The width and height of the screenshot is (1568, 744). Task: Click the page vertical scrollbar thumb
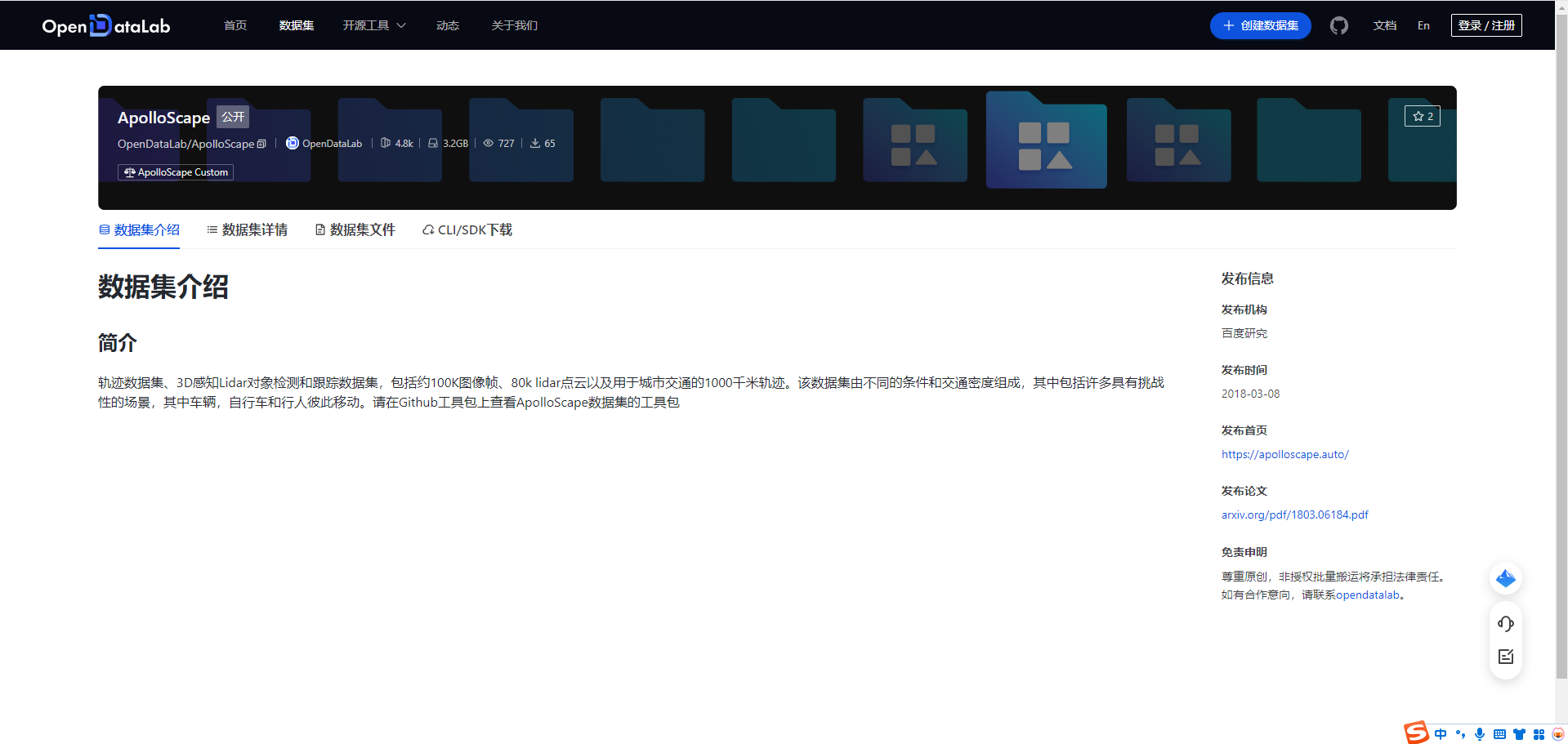click(1561, 347)
